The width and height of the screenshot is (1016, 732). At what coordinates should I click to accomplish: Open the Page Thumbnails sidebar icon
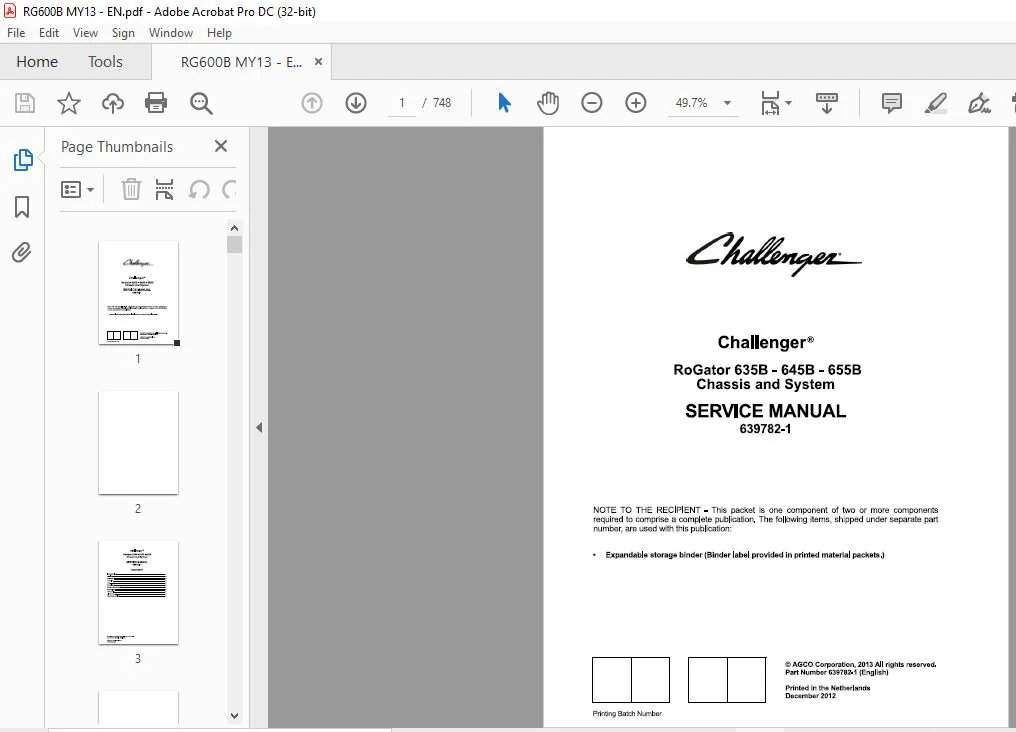tap(23, 160)
